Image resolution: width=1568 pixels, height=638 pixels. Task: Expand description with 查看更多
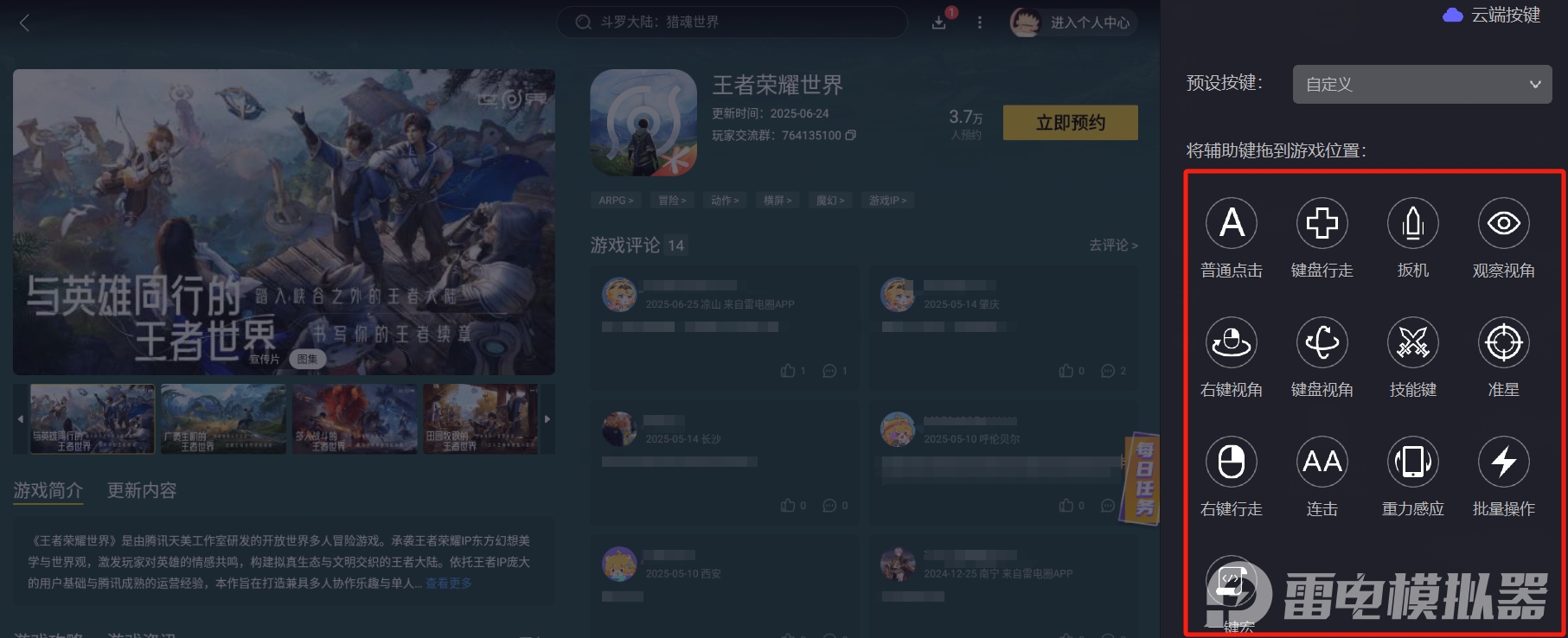coord(448,584)
